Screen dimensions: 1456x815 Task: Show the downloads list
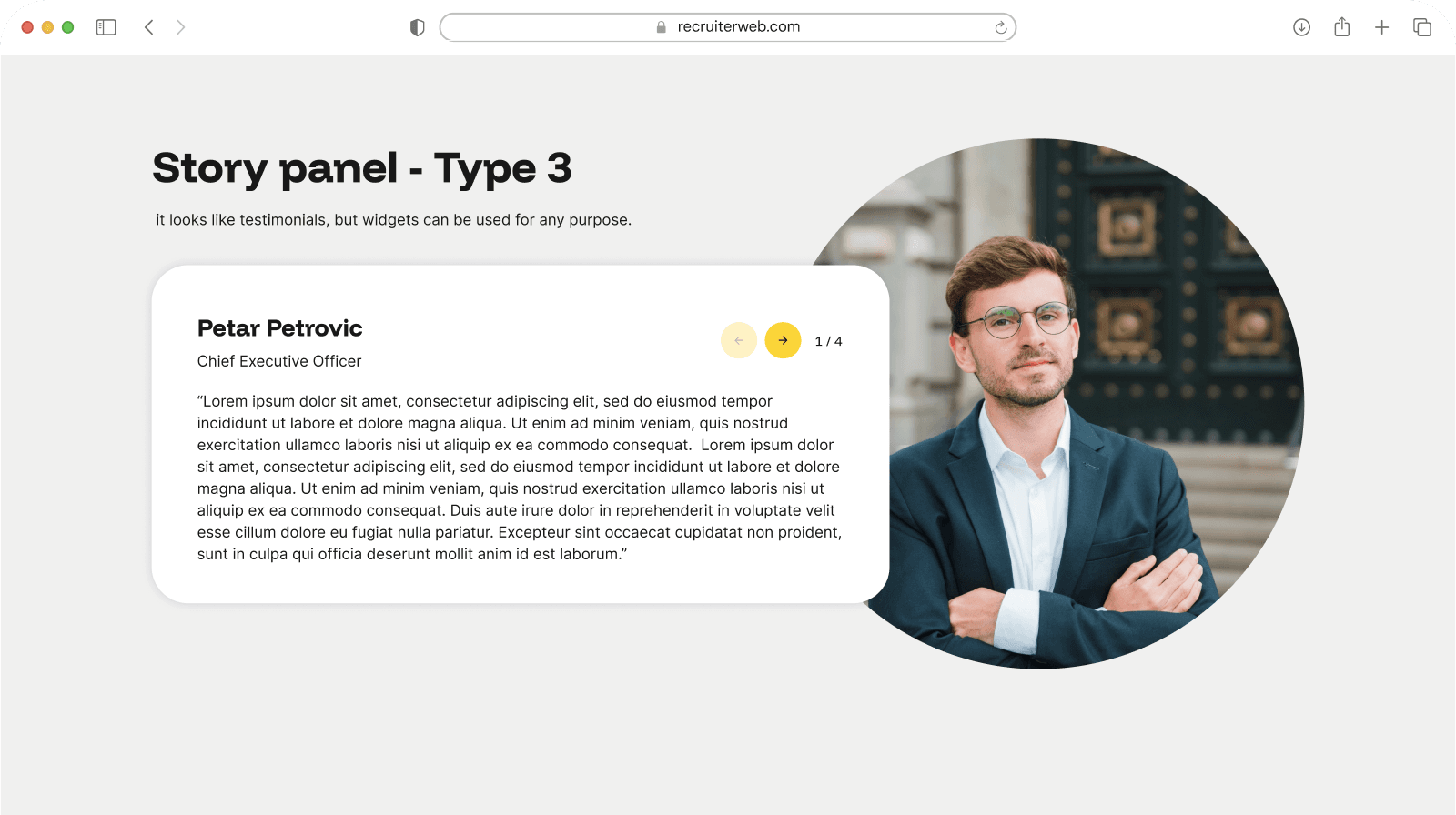1301,27
